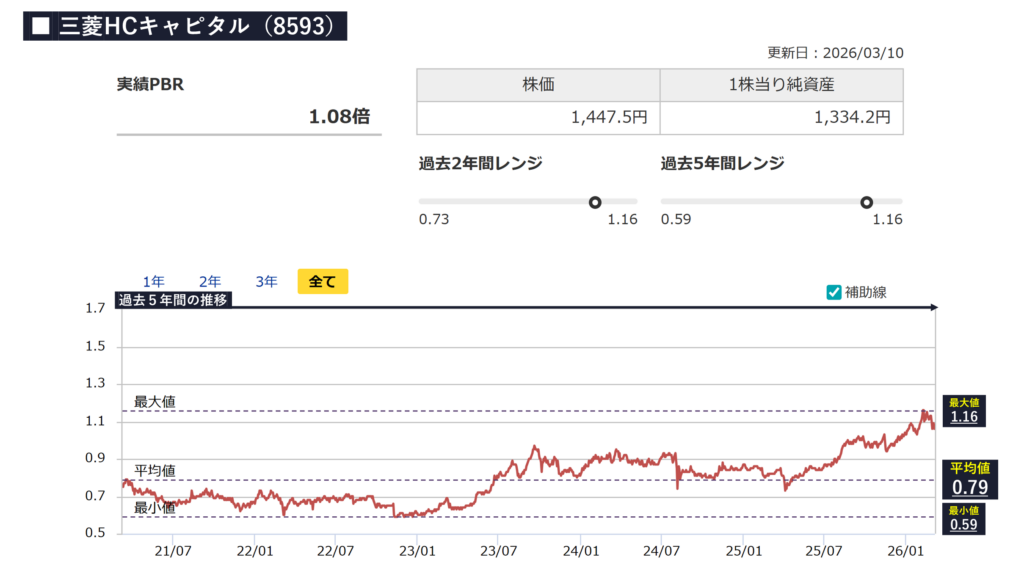Click the 1株当り純資産 header cell
The height and width of the screenshot is (576, 1024).
[781, 85]
